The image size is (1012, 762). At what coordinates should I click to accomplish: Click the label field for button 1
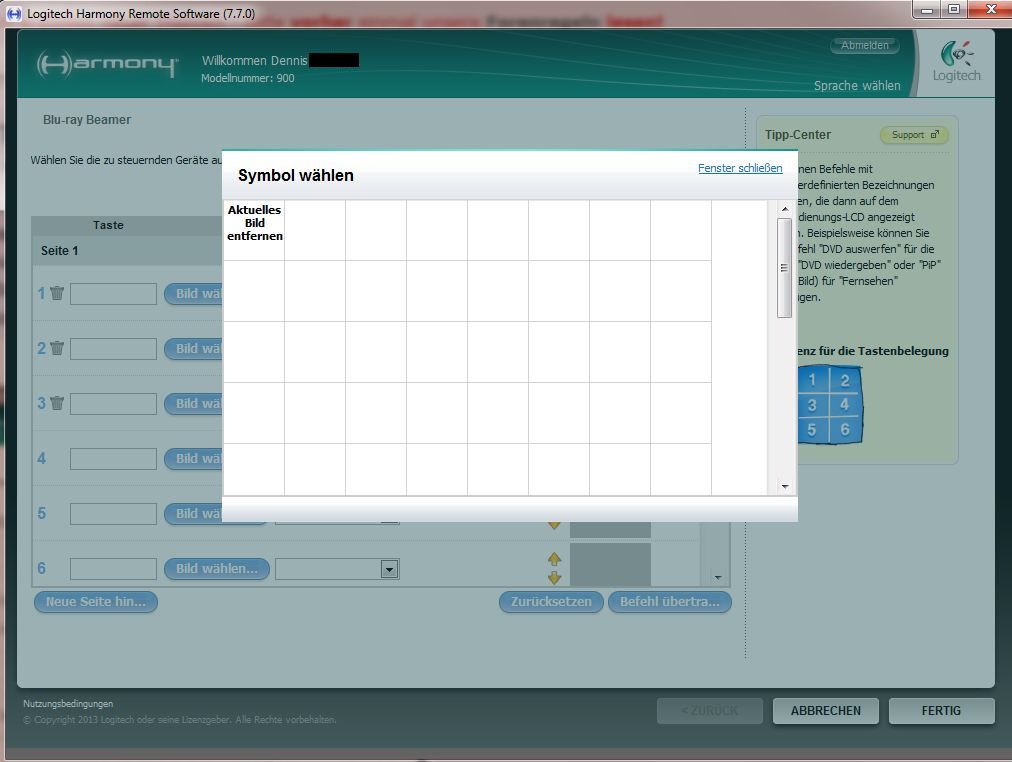pyautogui.click(x=114, y=294)
